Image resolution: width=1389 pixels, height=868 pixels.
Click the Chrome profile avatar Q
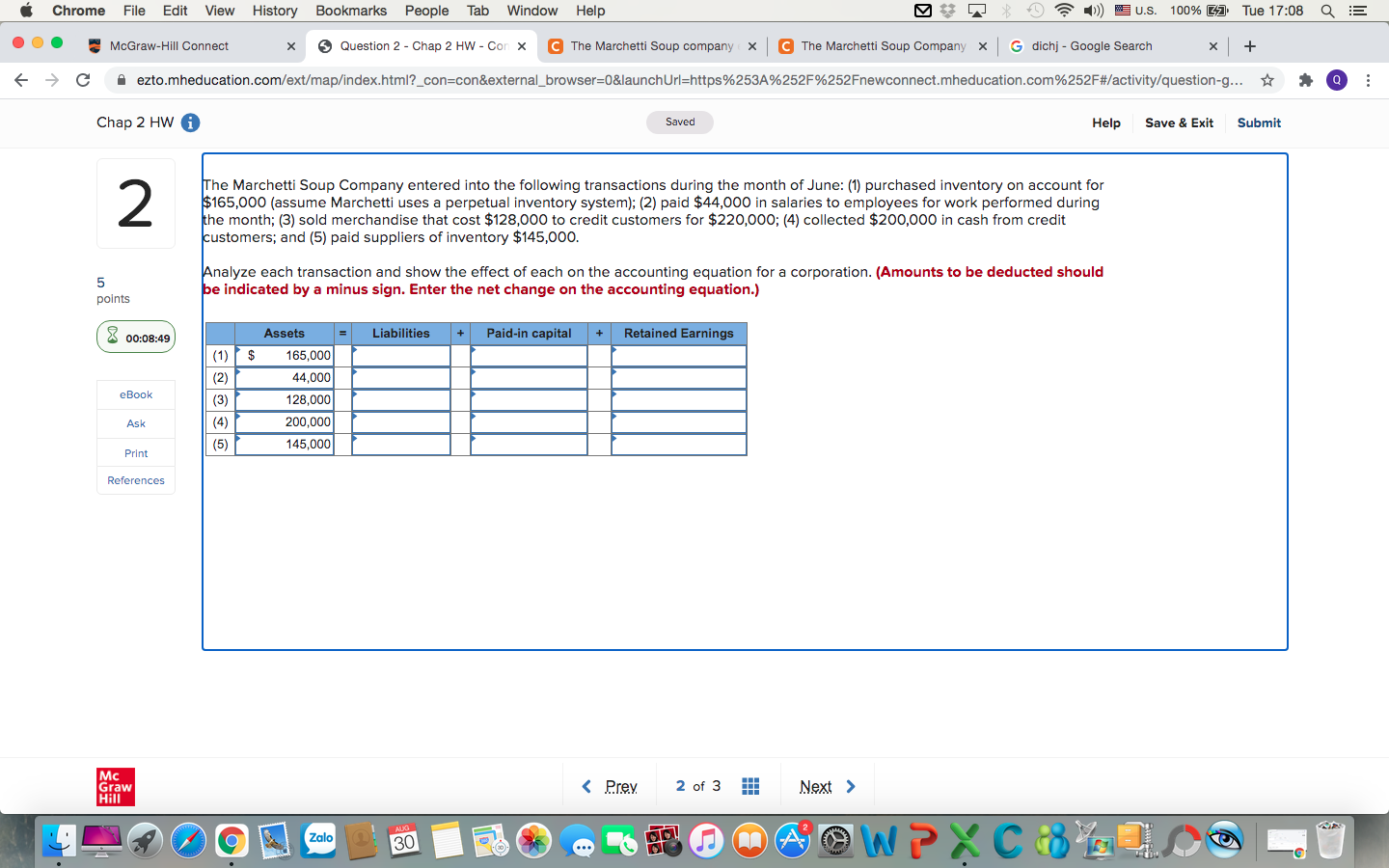coord(1336,80)
